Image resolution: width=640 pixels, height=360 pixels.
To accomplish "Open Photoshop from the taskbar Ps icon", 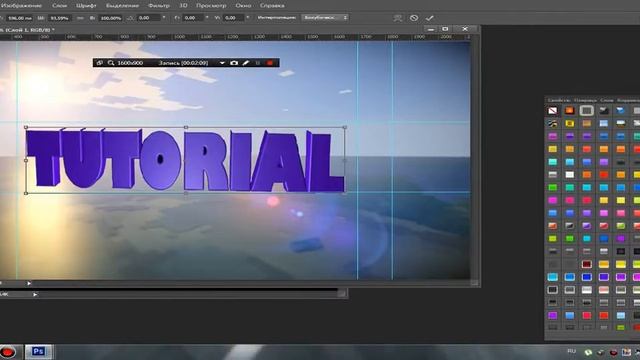I will (x=38, y=351).
